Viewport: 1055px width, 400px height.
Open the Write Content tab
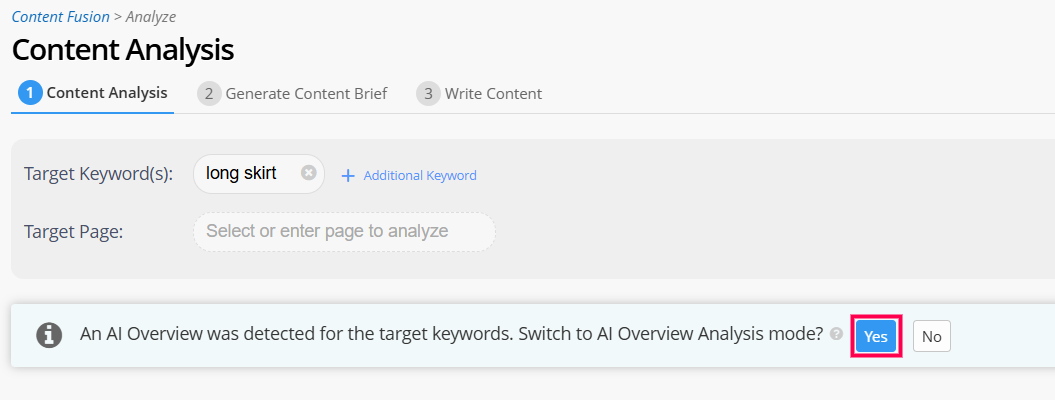click(x=493, y=94)
